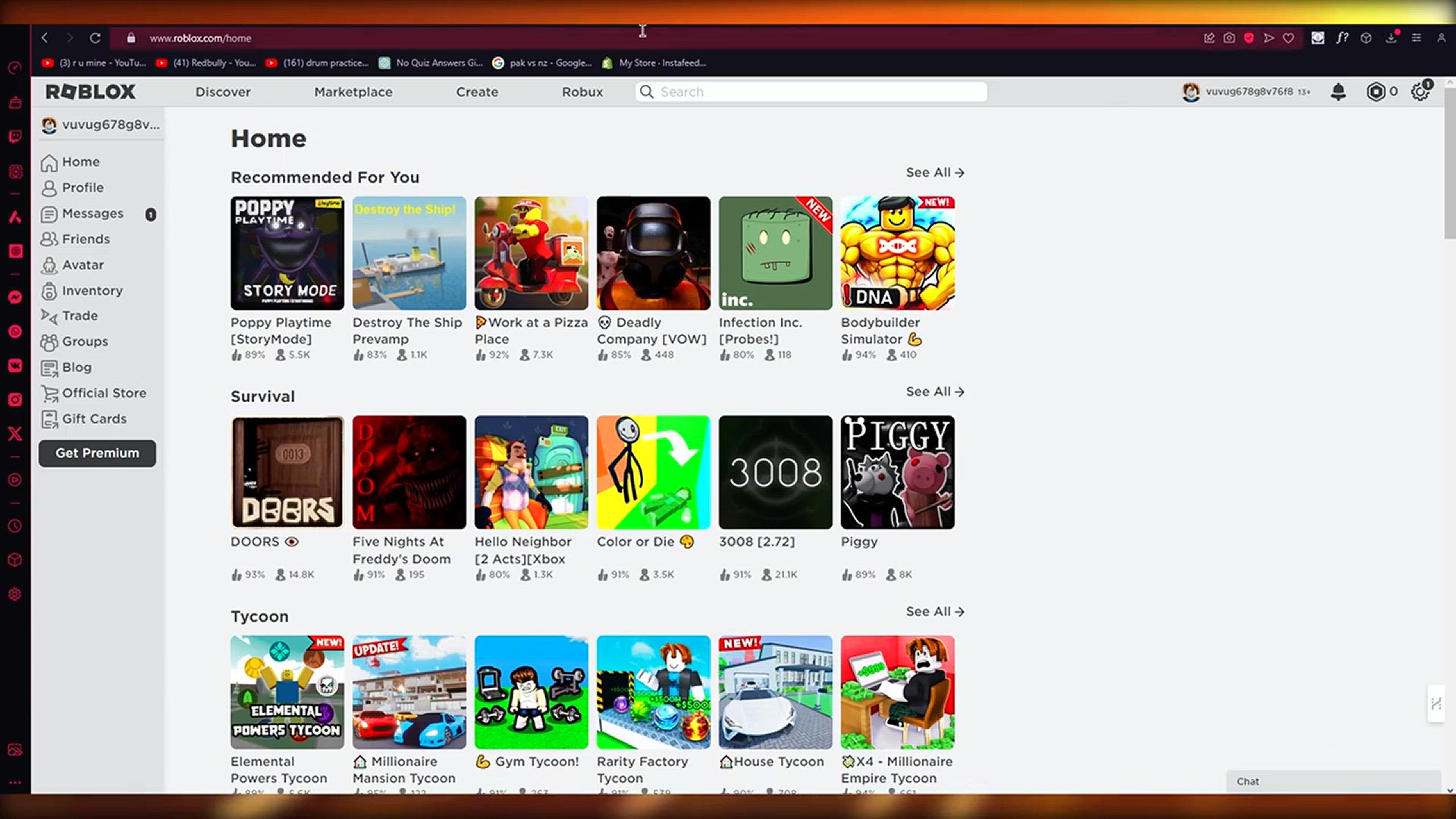Click the Get Premium button
The image size is (1456, 819).
point(97,453)
